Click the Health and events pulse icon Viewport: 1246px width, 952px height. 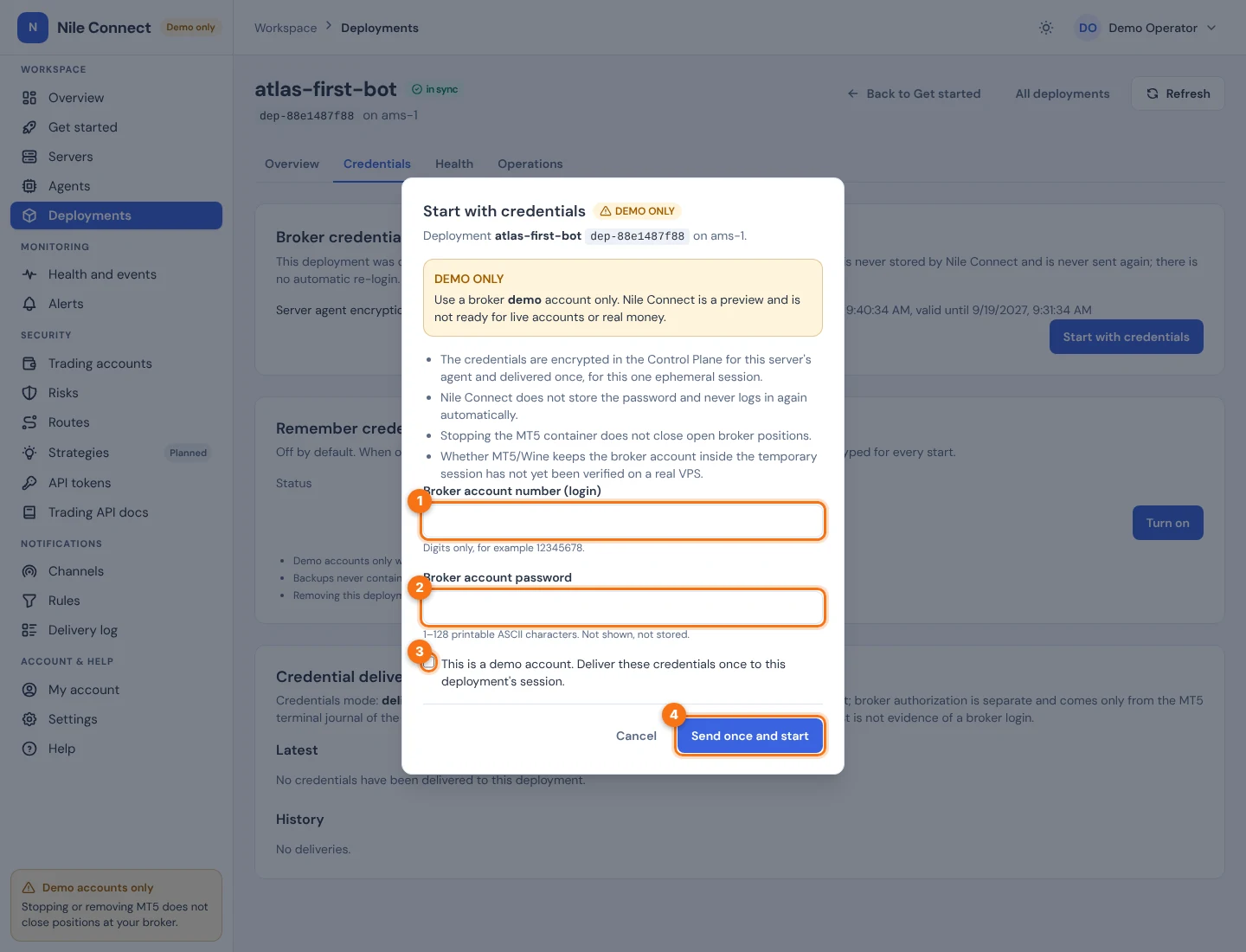(x=29, y=274)
